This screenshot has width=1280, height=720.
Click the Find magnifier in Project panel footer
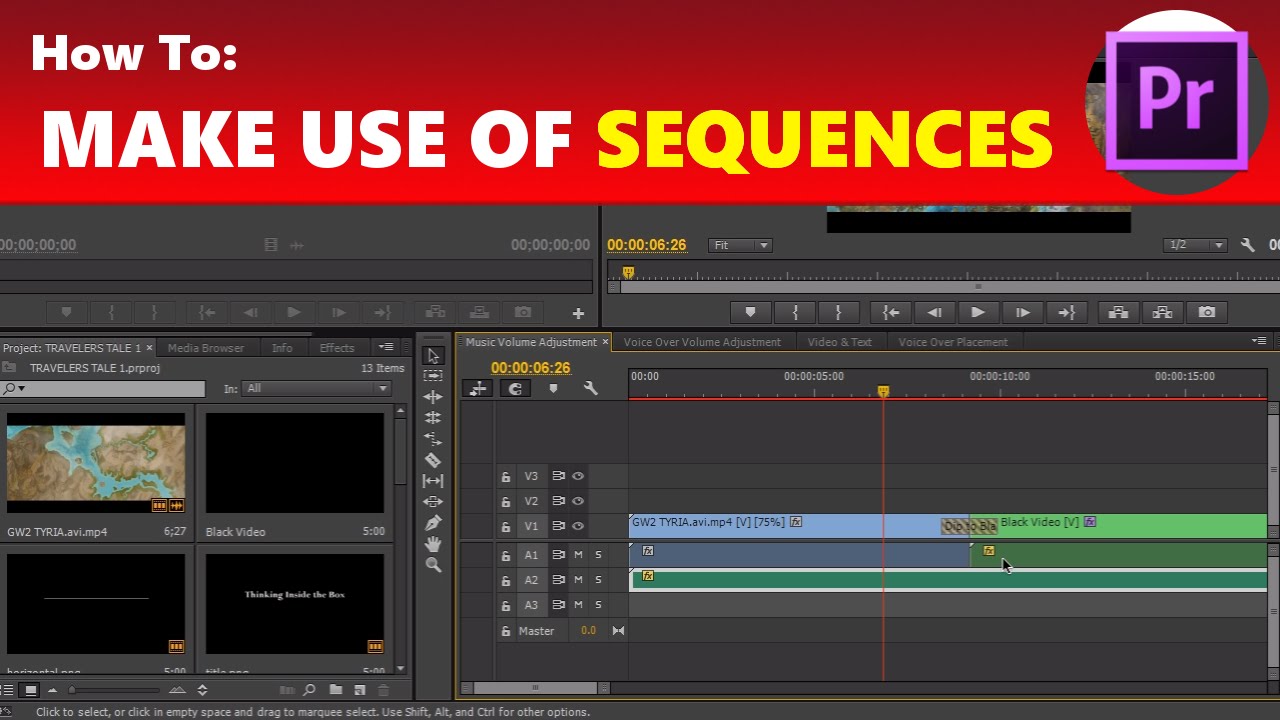pos(310,690)
